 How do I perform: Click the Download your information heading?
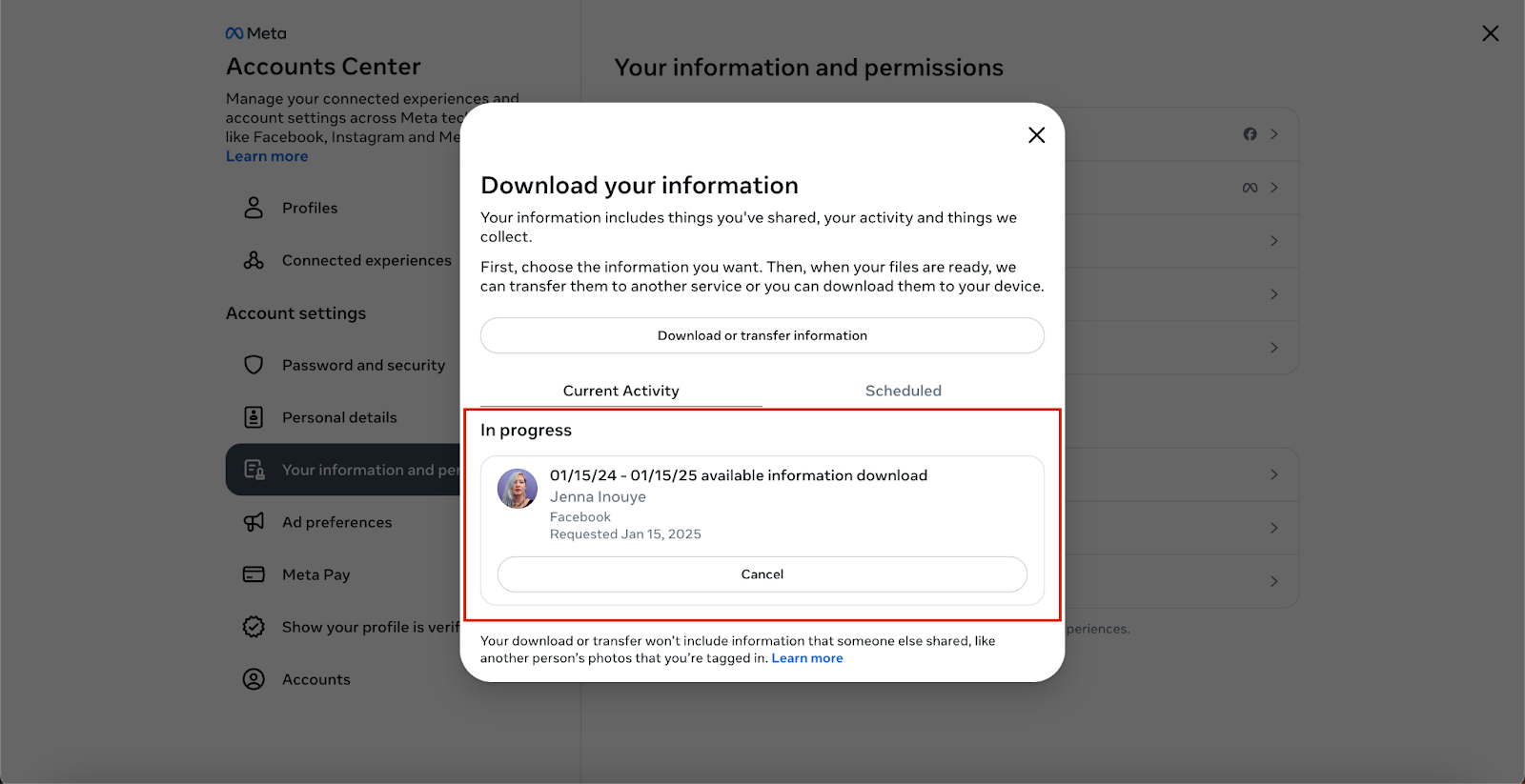click(x=640, y=185)
